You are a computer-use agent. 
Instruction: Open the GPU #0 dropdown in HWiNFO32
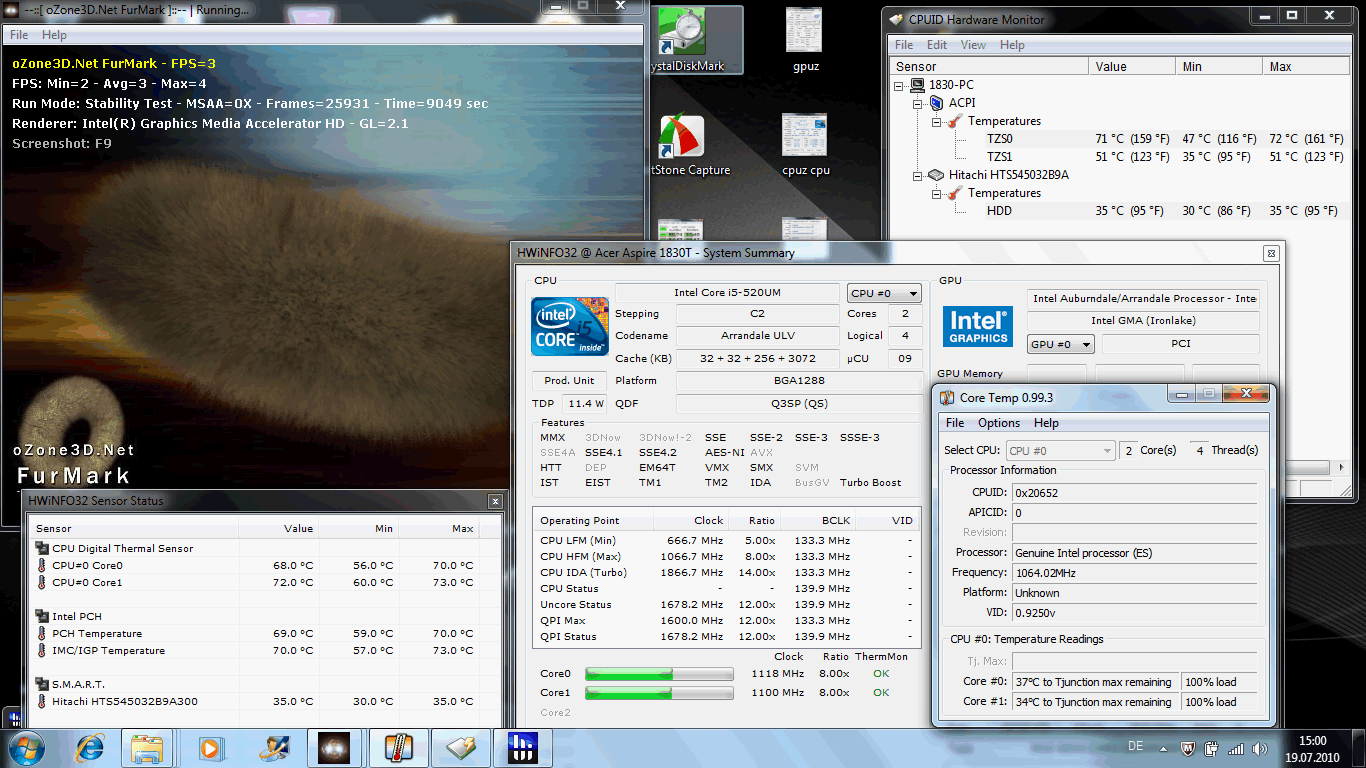(1061, 344)
